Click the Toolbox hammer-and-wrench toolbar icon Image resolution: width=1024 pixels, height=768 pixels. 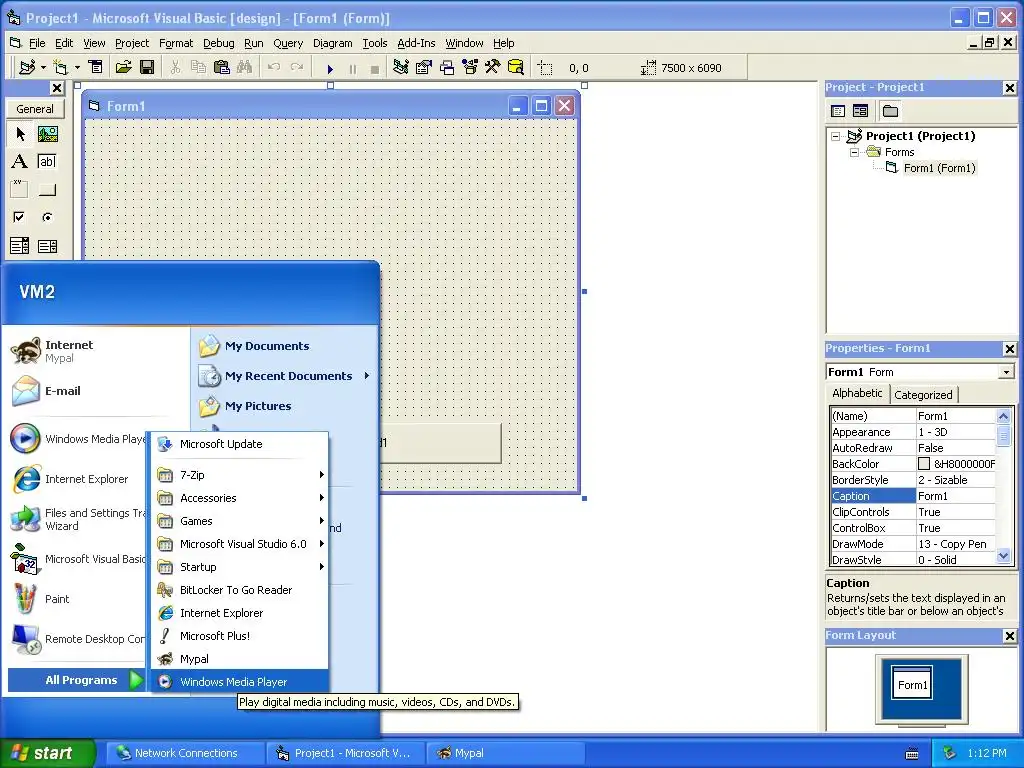point(492,67)
